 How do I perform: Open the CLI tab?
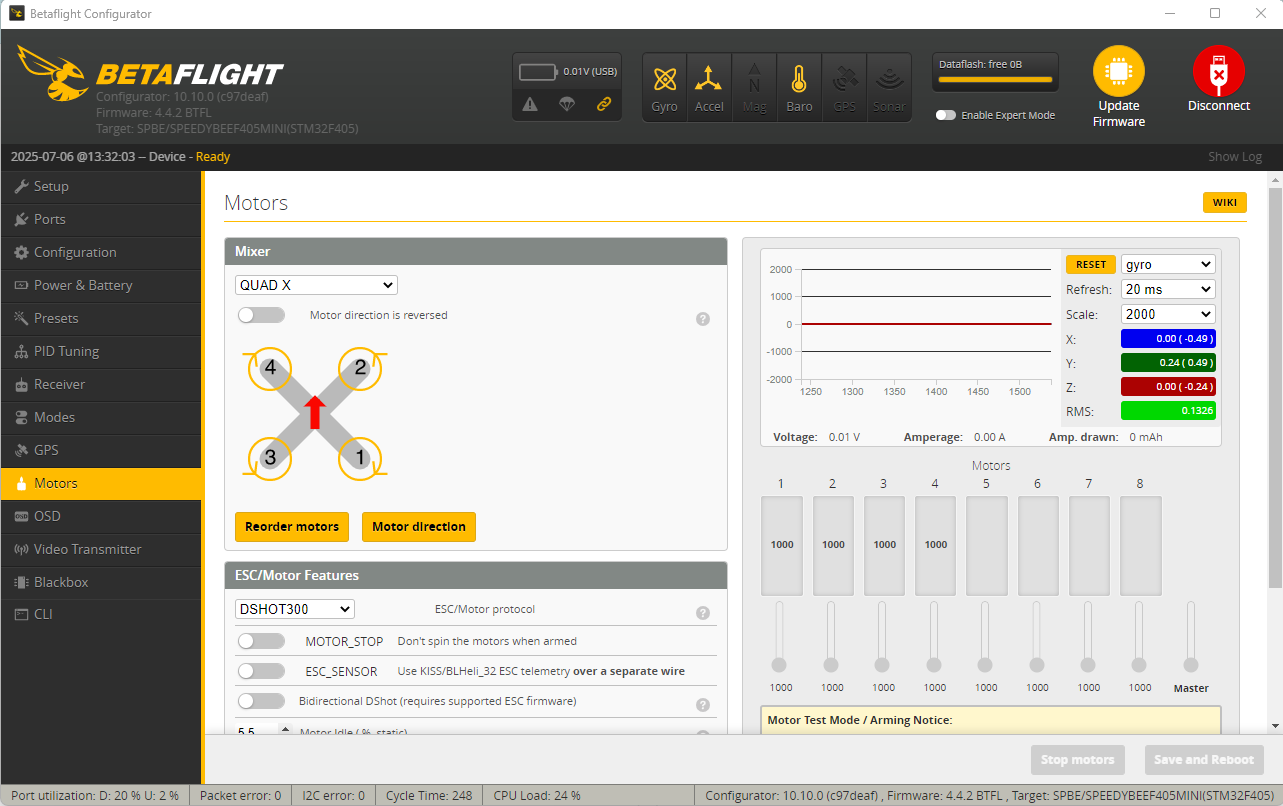coord(101,614)
